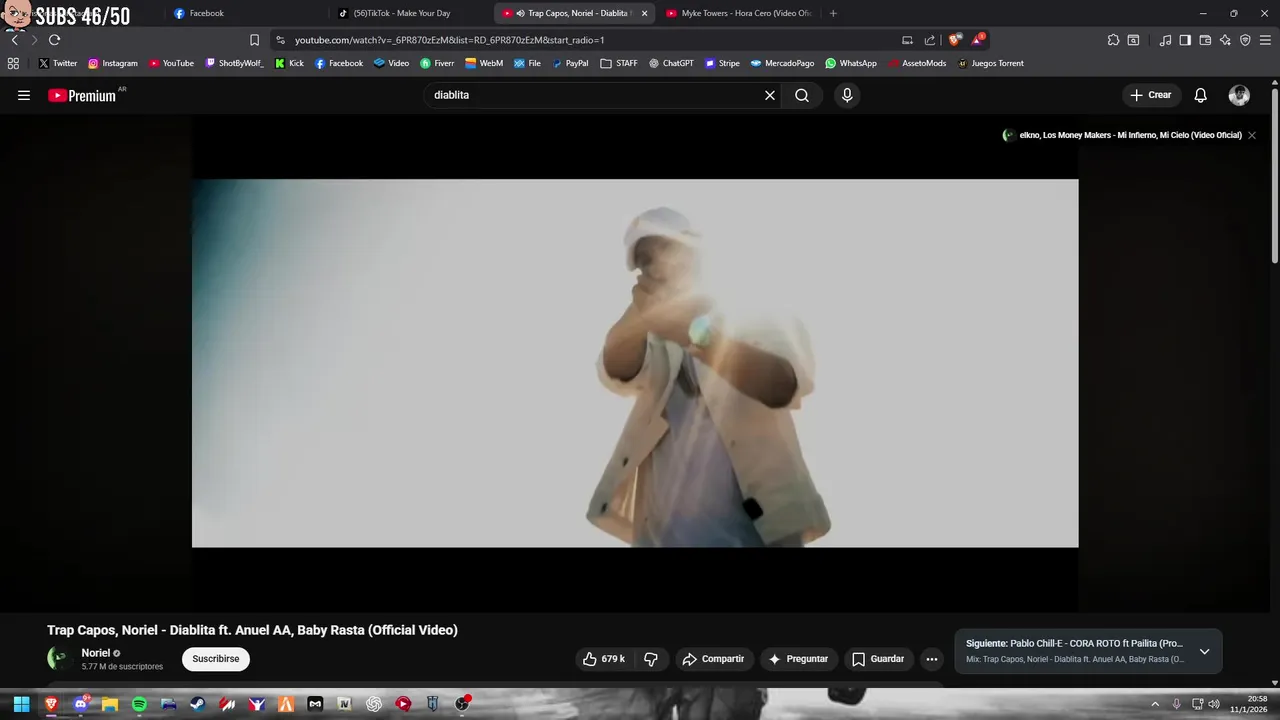Switch to the Myke Towers Hora Cero tab

point(738,13)
